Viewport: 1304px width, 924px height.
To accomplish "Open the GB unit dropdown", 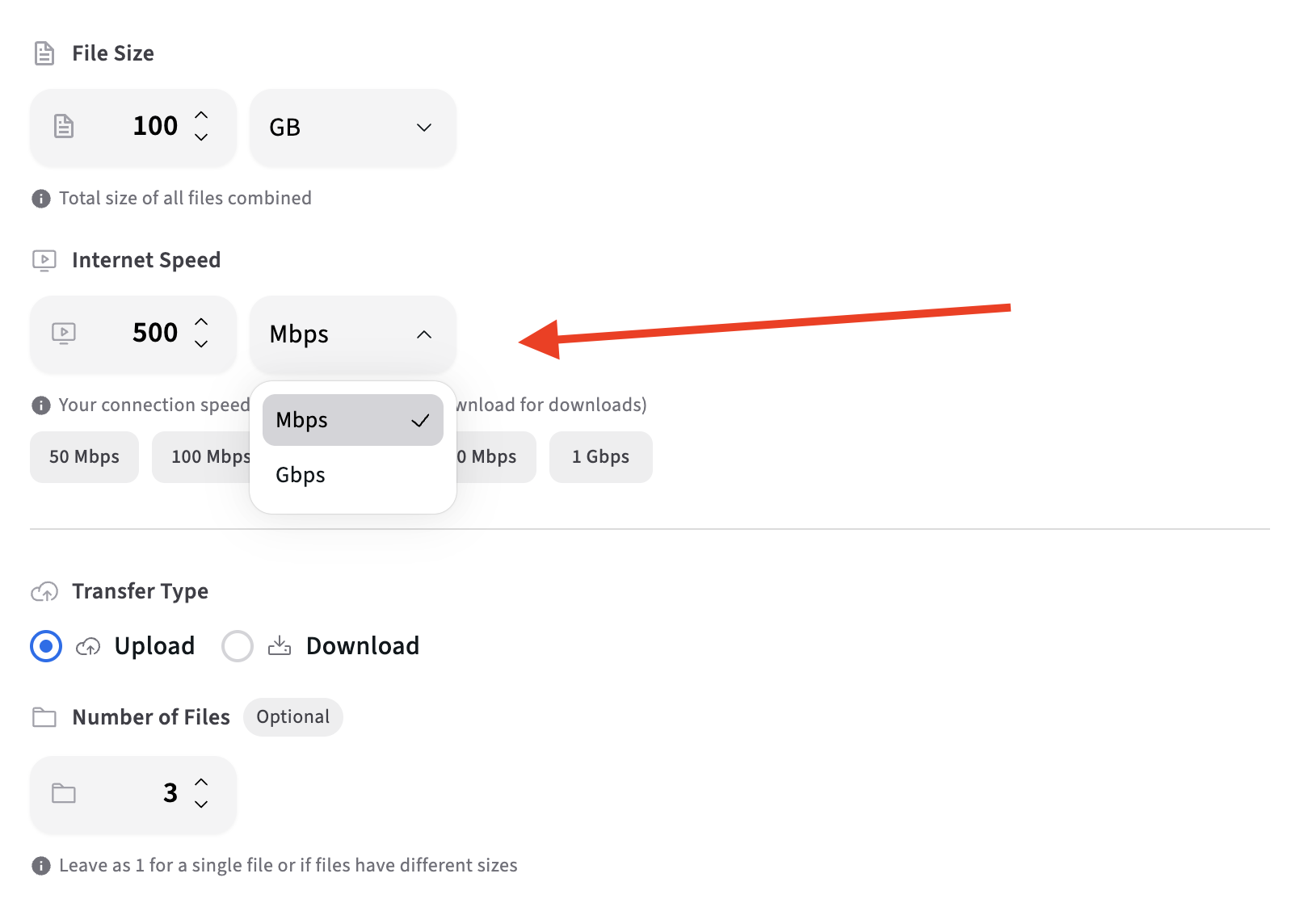I will click(353, 127).
